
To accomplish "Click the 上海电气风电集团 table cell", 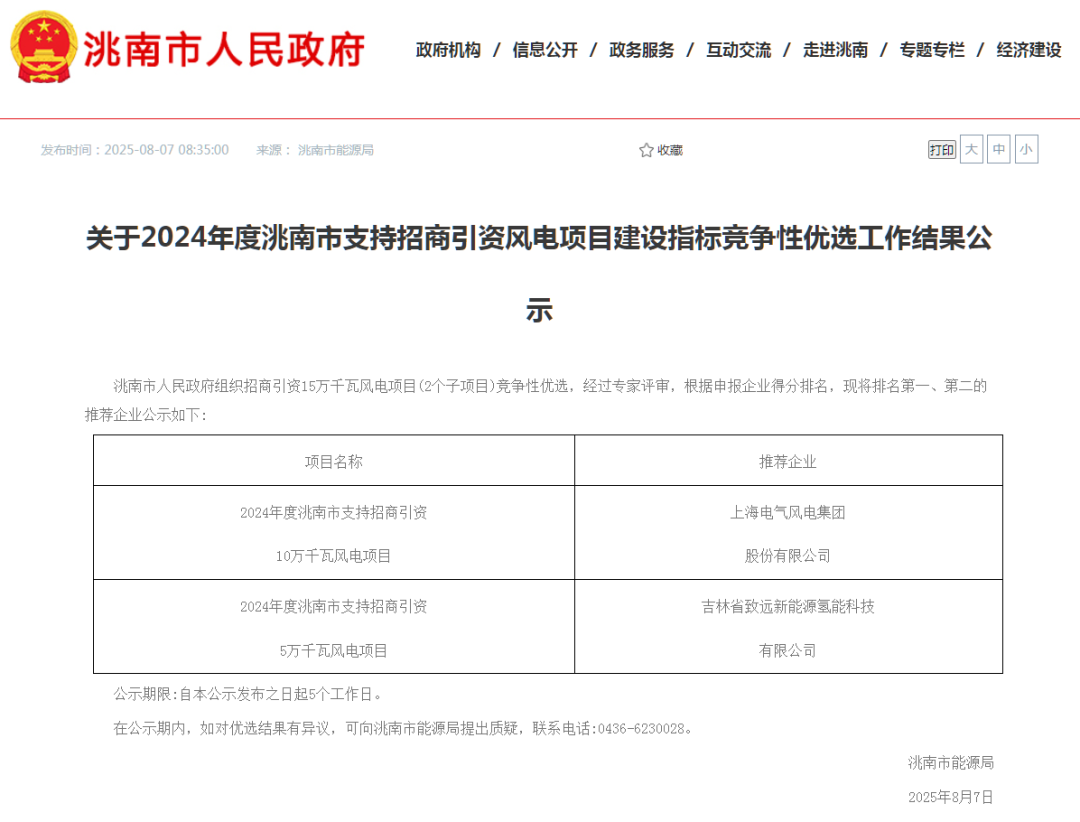I will (x=788, y=533).
